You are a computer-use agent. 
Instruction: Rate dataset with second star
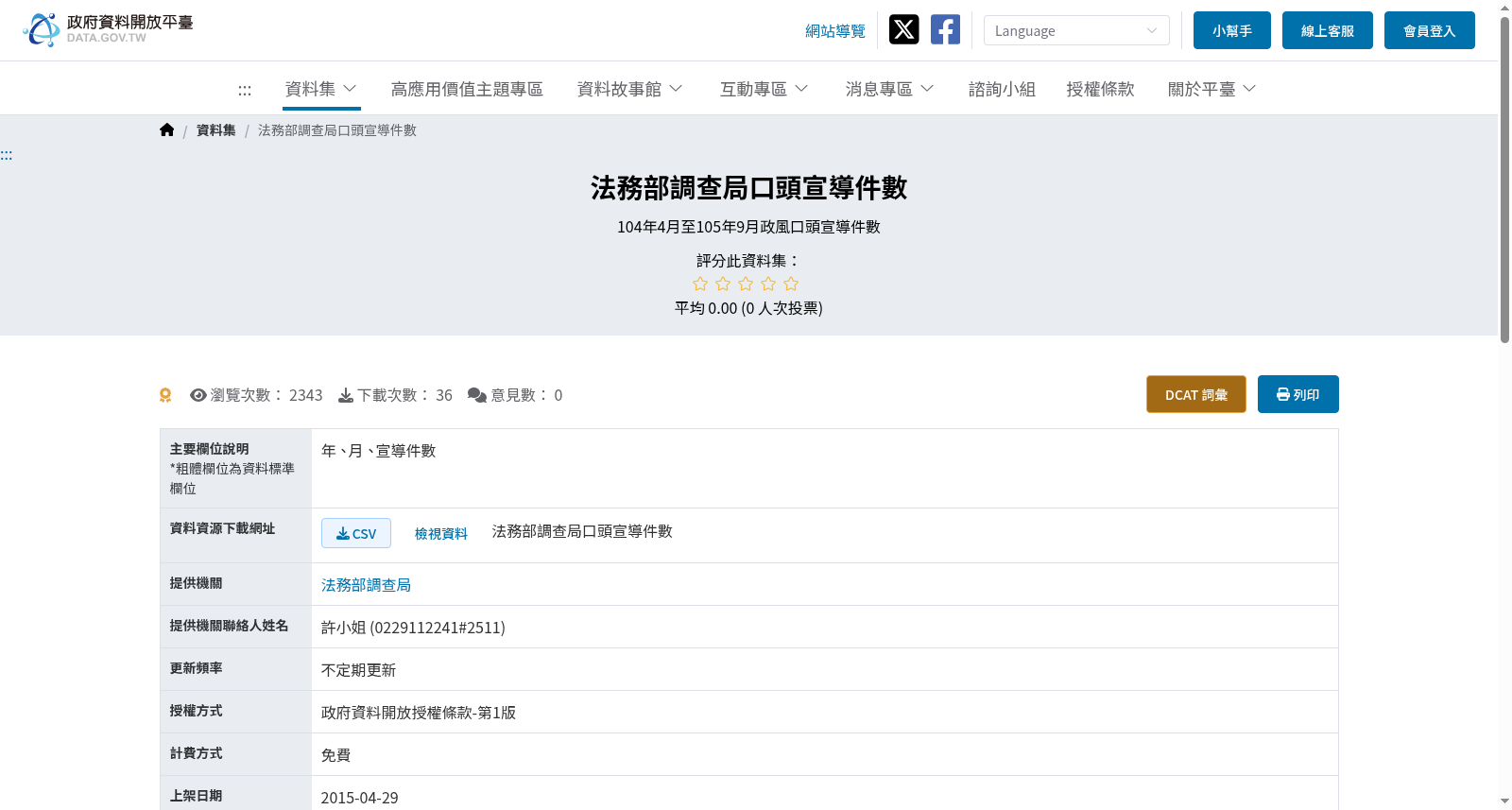point(723,284)
